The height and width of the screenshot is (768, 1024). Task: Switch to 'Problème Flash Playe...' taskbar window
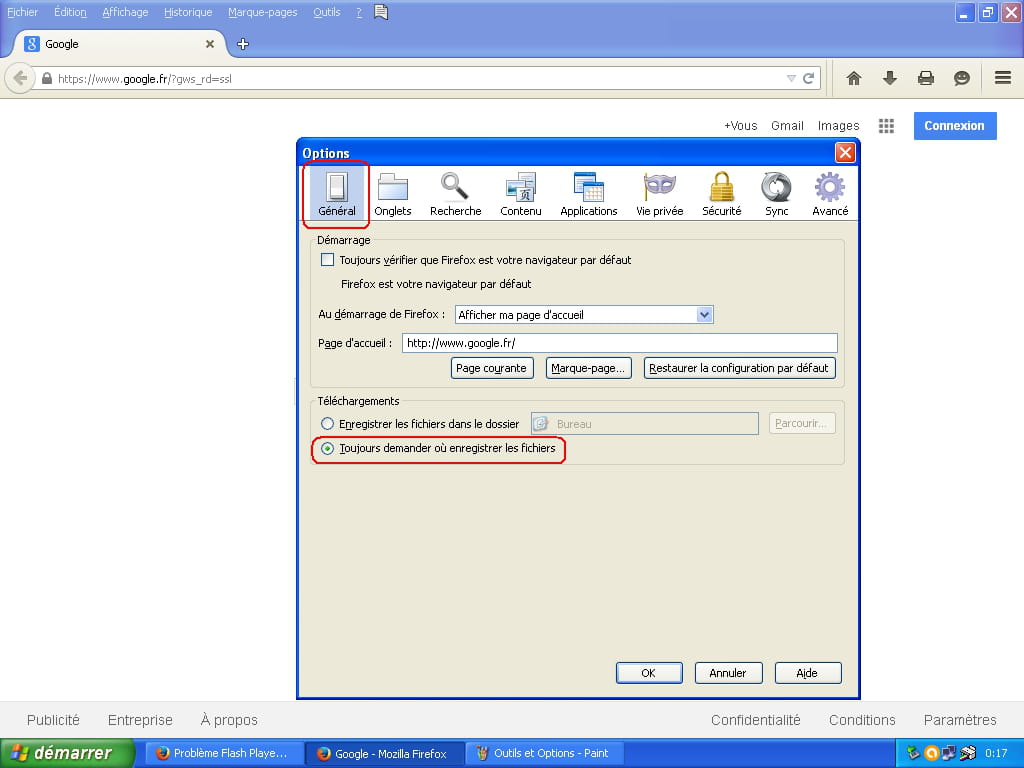pyautogui.click(x=223, y=753)
